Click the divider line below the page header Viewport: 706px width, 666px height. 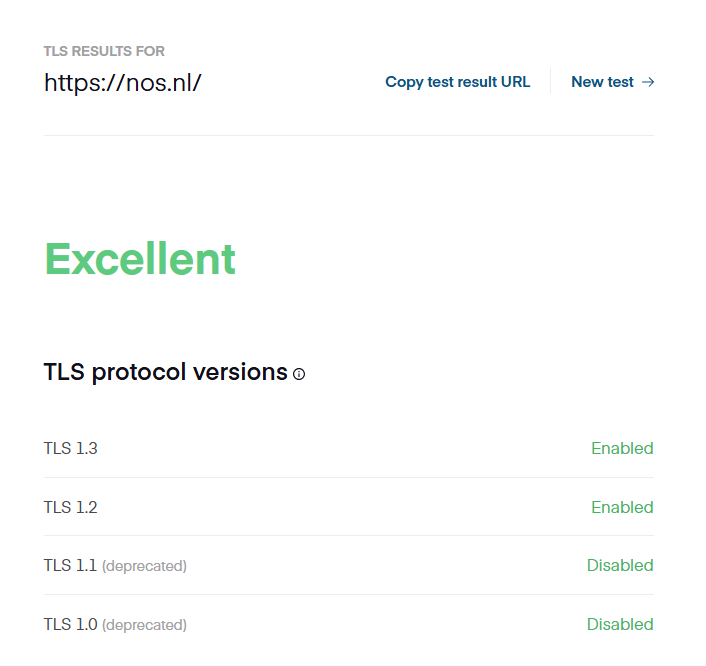[x=349, y=135]
